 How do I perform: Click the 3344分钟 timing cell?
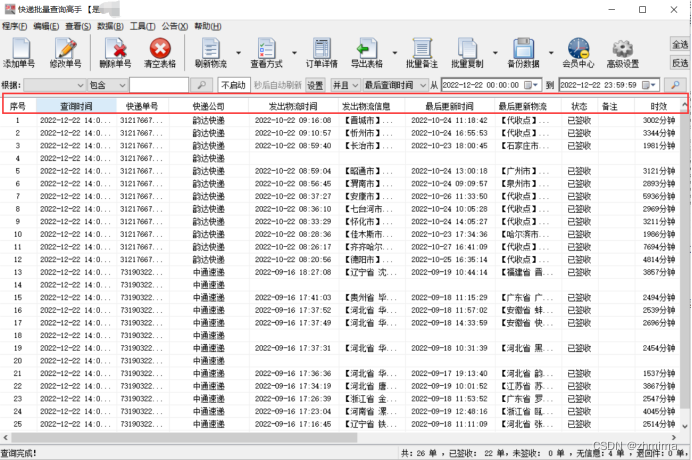658,133
